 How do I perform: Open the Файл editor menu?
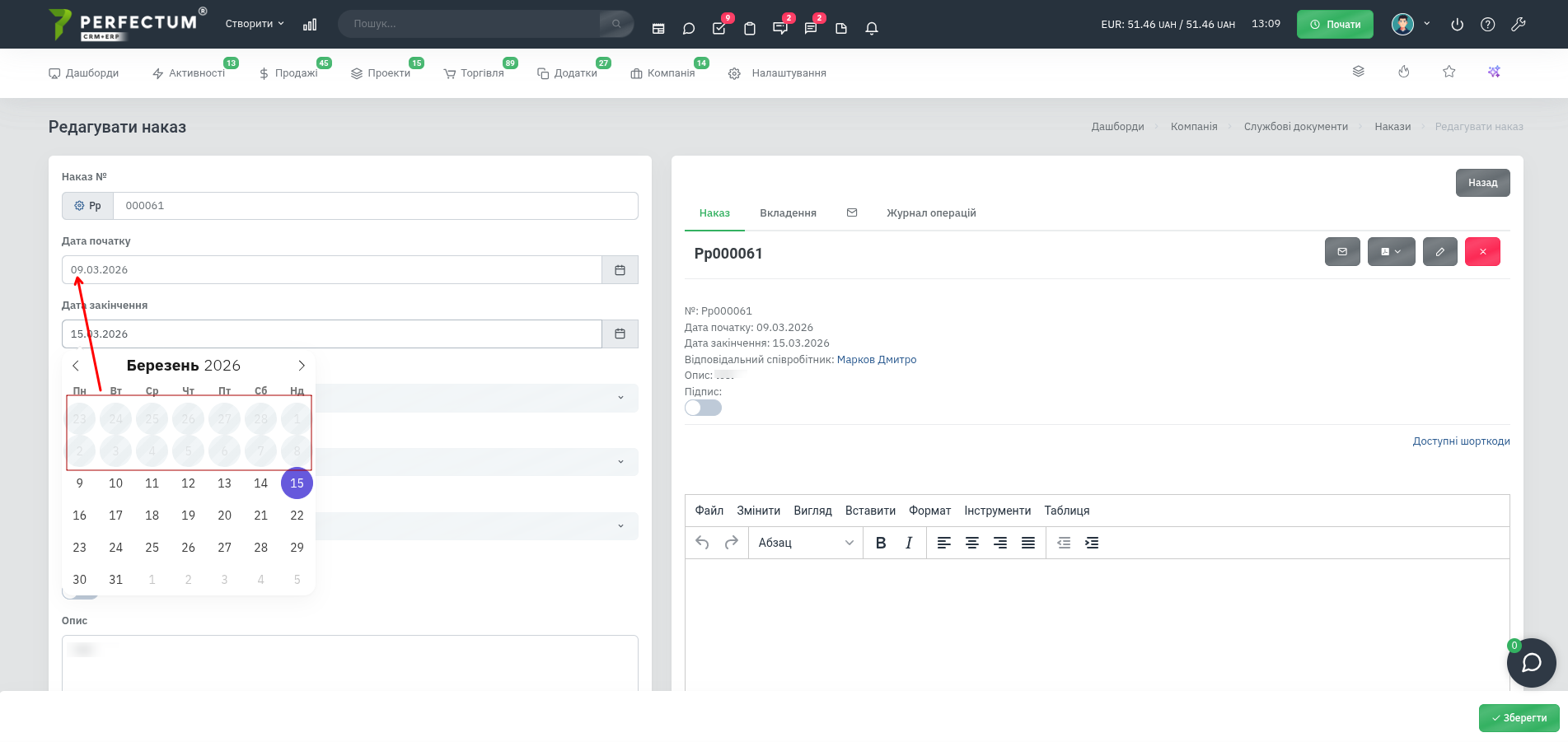click(x=709, y=511)
